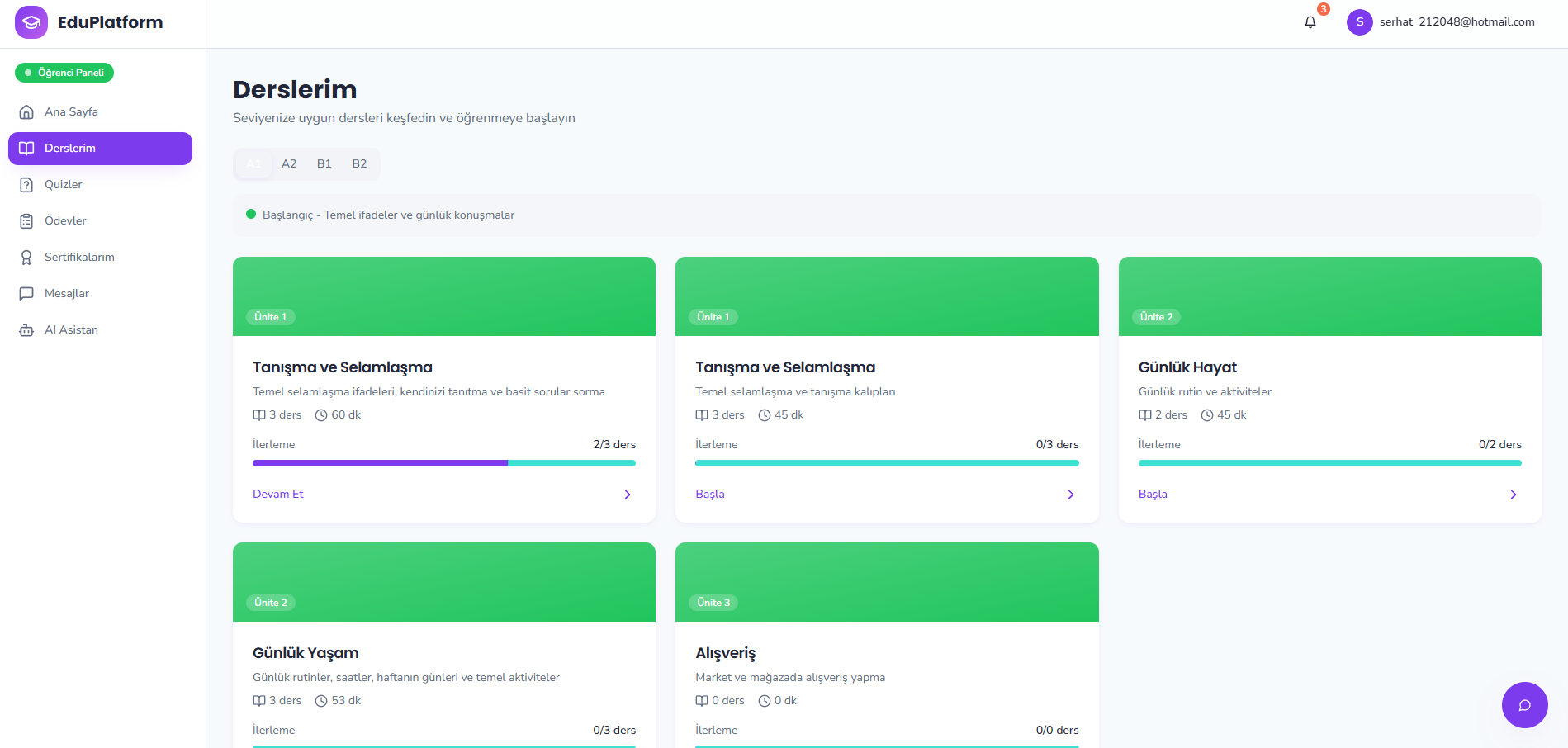Viewport: 1568px width, 748px height.
Task: Select the A1 level tab
Action: 253,163
